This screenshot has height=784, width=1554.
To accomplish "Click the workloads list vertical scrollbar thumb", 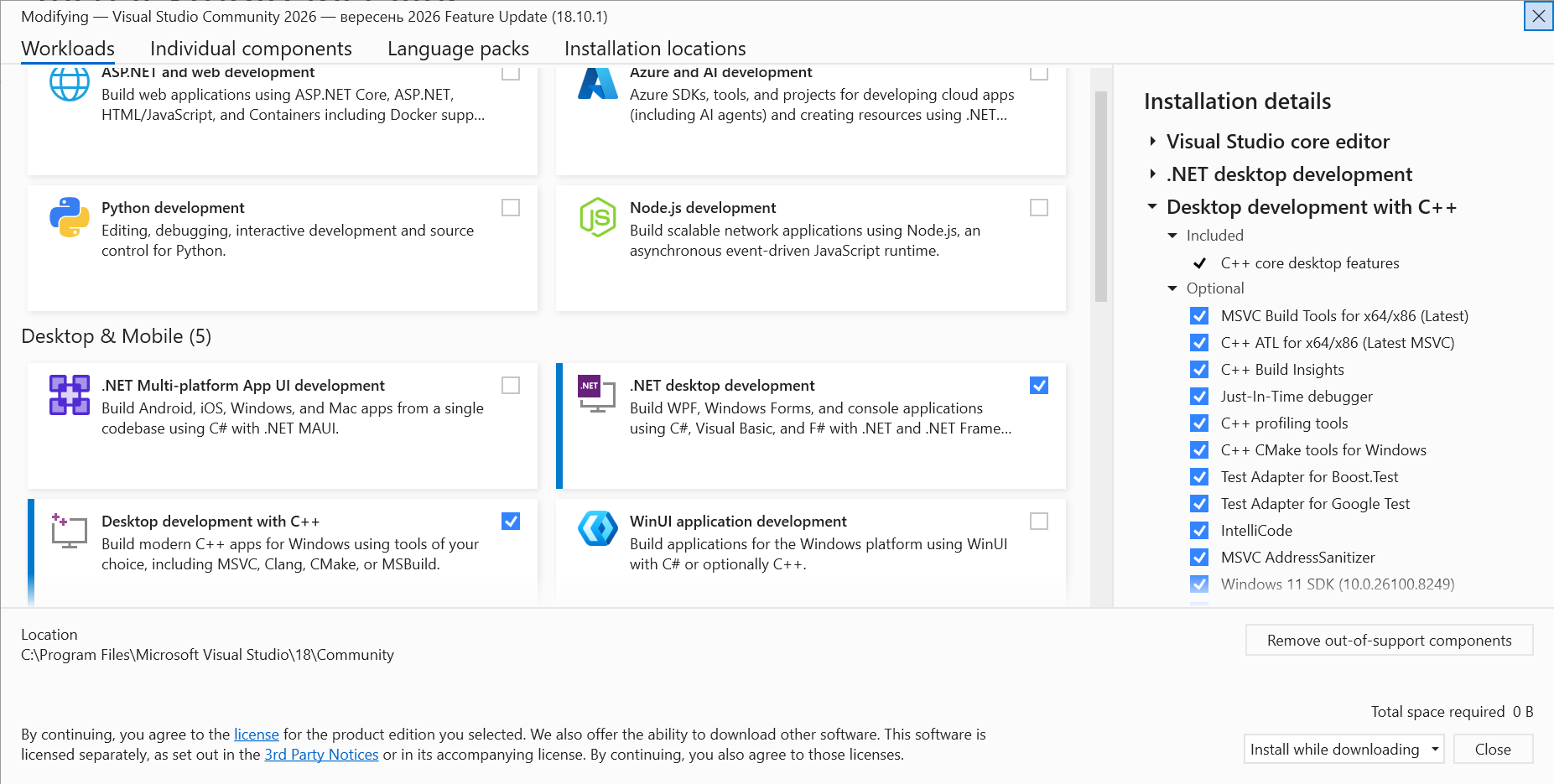I will (x=1101, y=195).
